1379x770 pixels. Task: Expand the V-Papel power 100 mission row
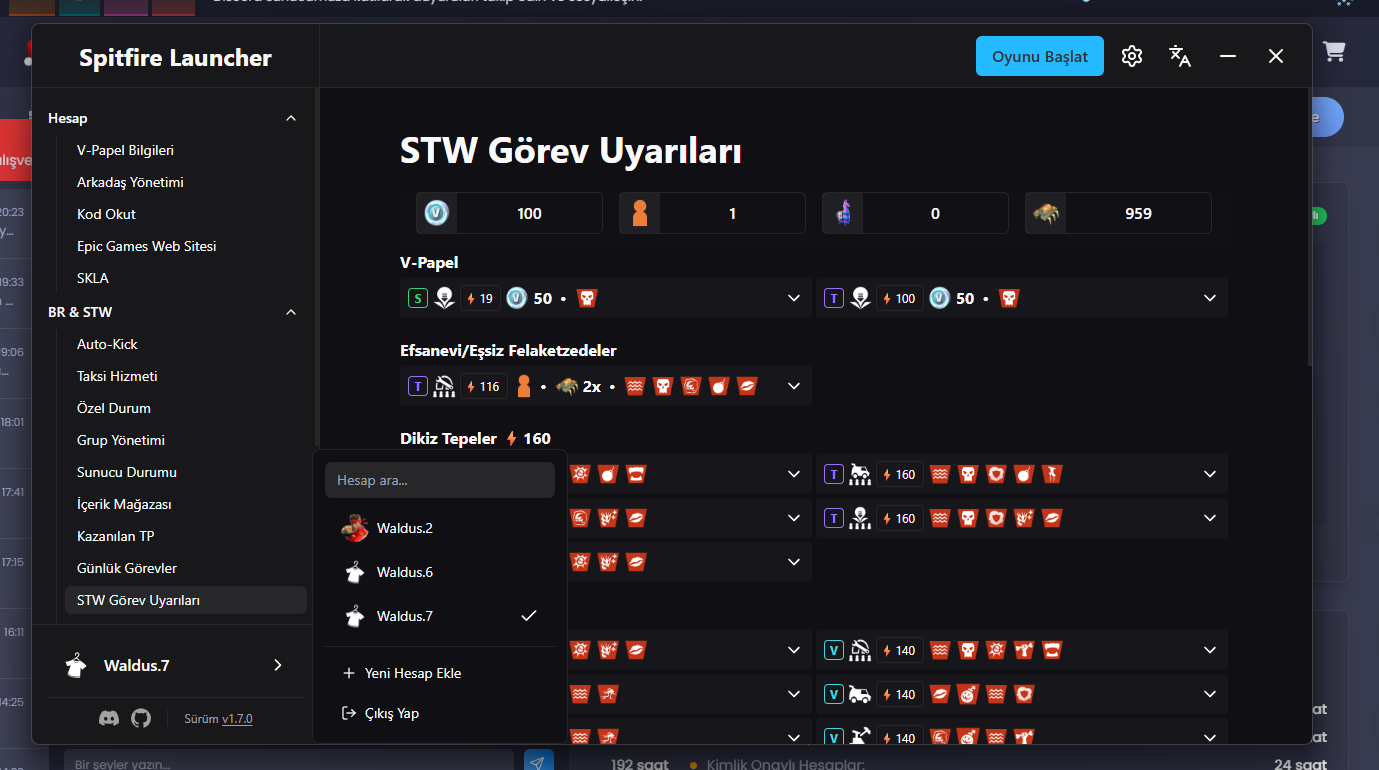1210,298
